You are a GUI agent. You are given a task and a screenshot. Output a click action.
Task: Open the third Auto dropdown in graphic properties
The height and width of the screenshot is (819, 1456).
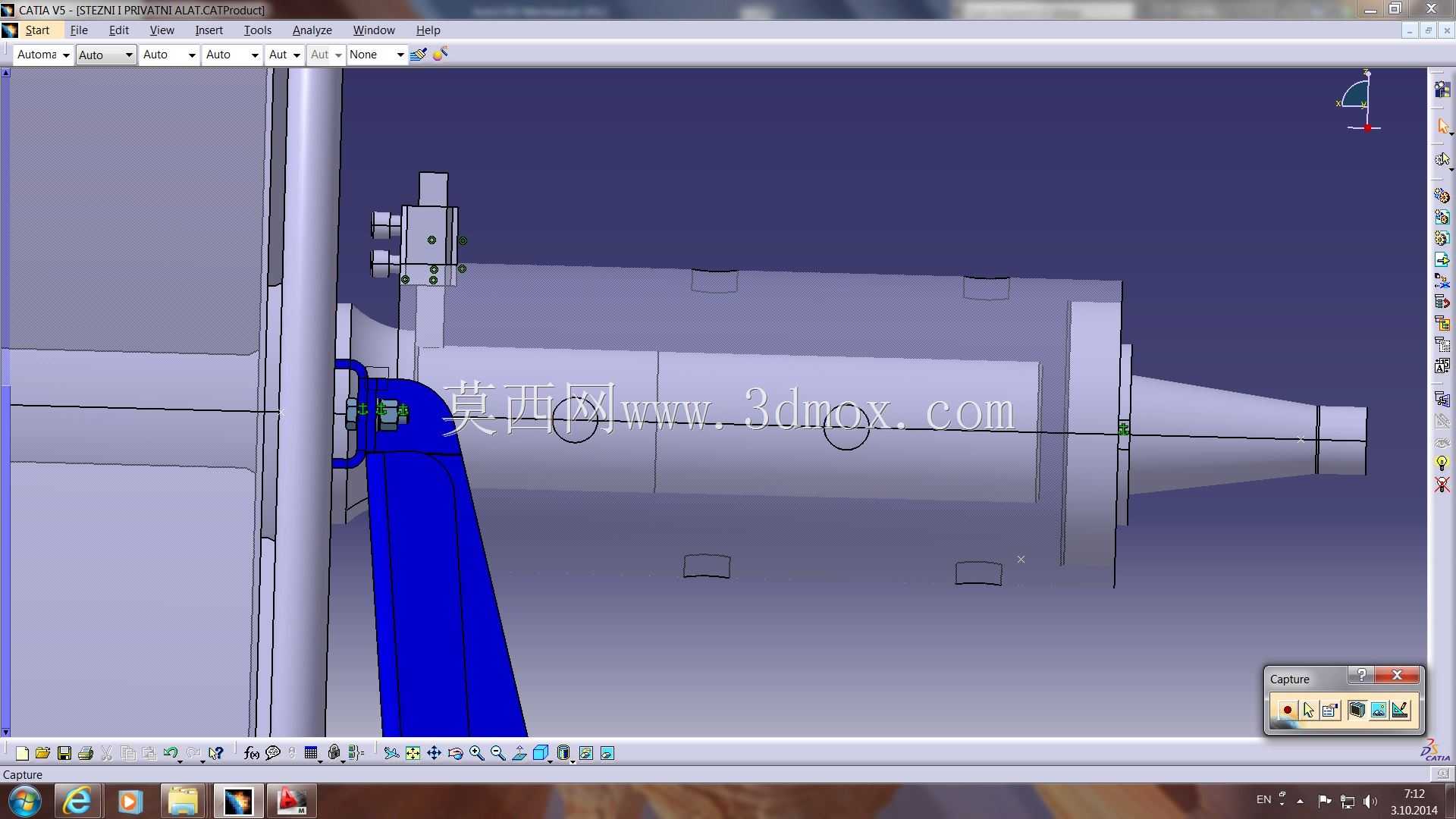point(169,55)
